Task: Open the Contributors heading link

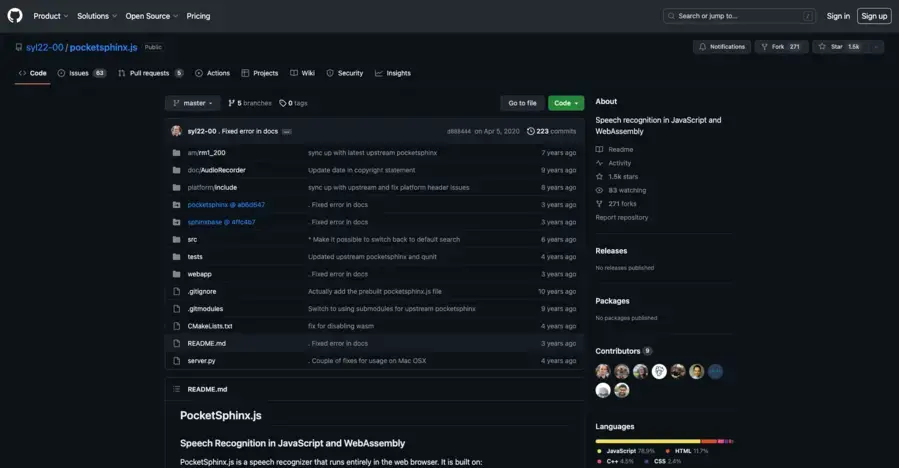Action: 623,351
